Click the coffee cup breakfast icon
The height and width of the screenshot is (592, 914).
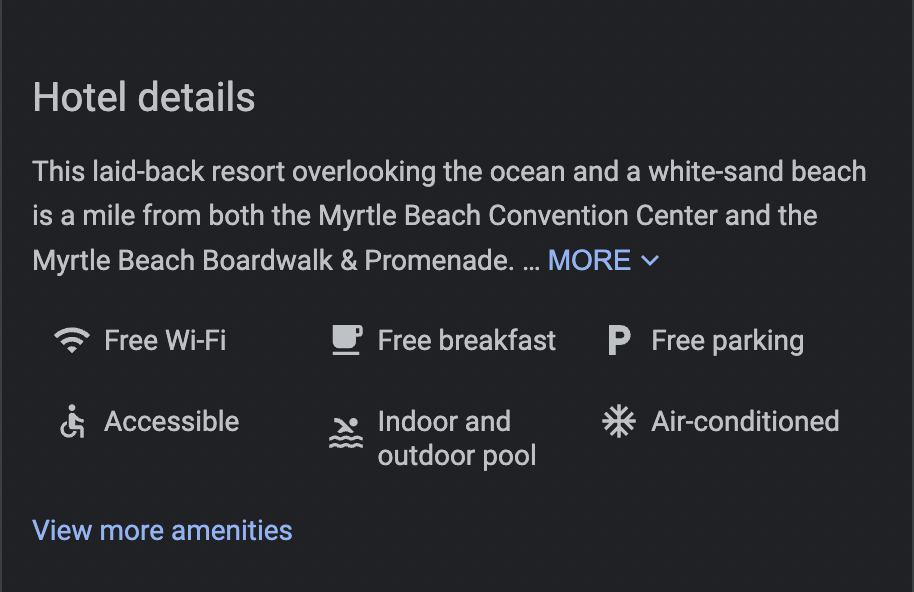click(x=345, y=341)
